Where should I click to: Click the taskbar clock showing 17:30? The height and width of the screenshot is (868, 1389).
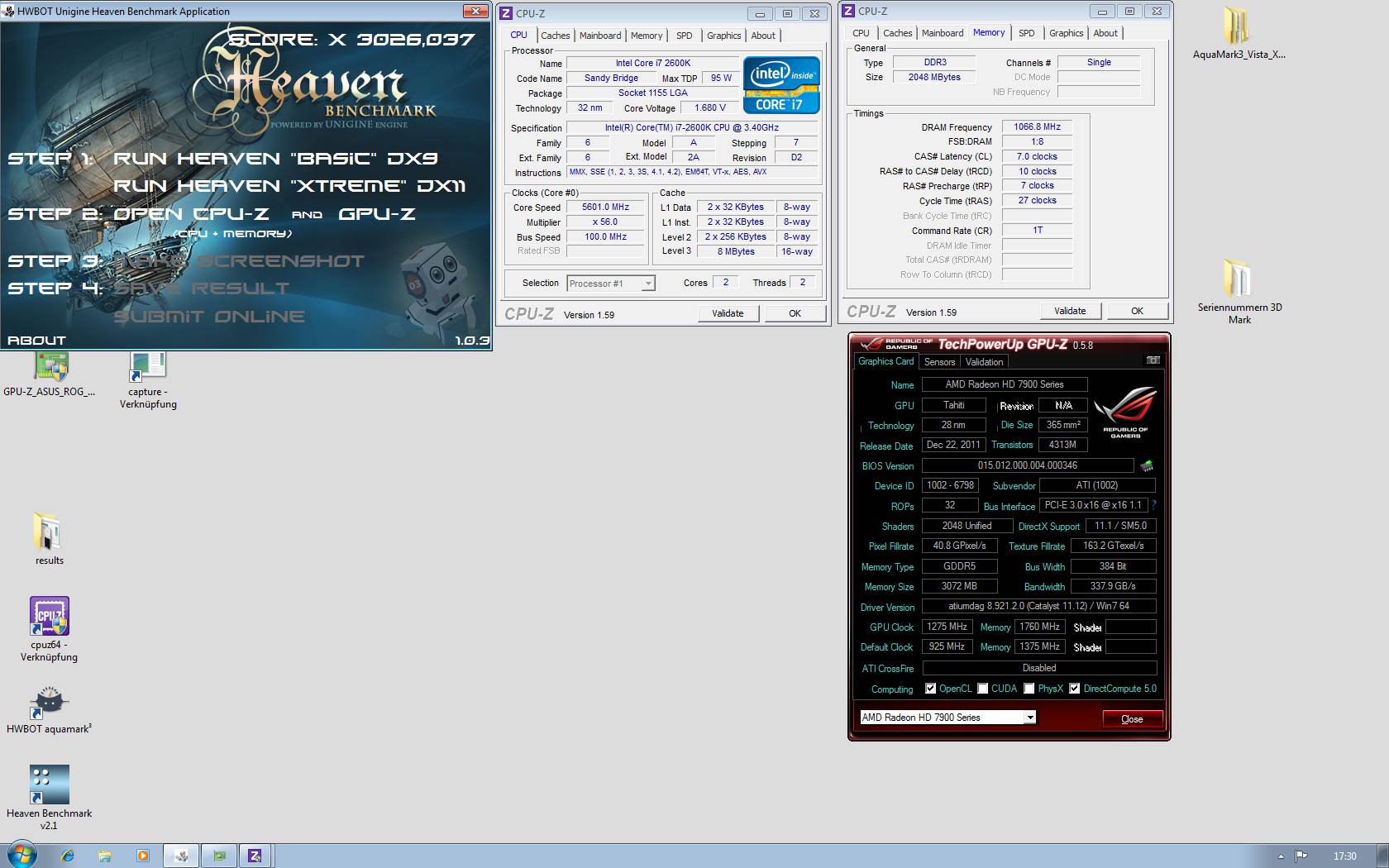1344,856
